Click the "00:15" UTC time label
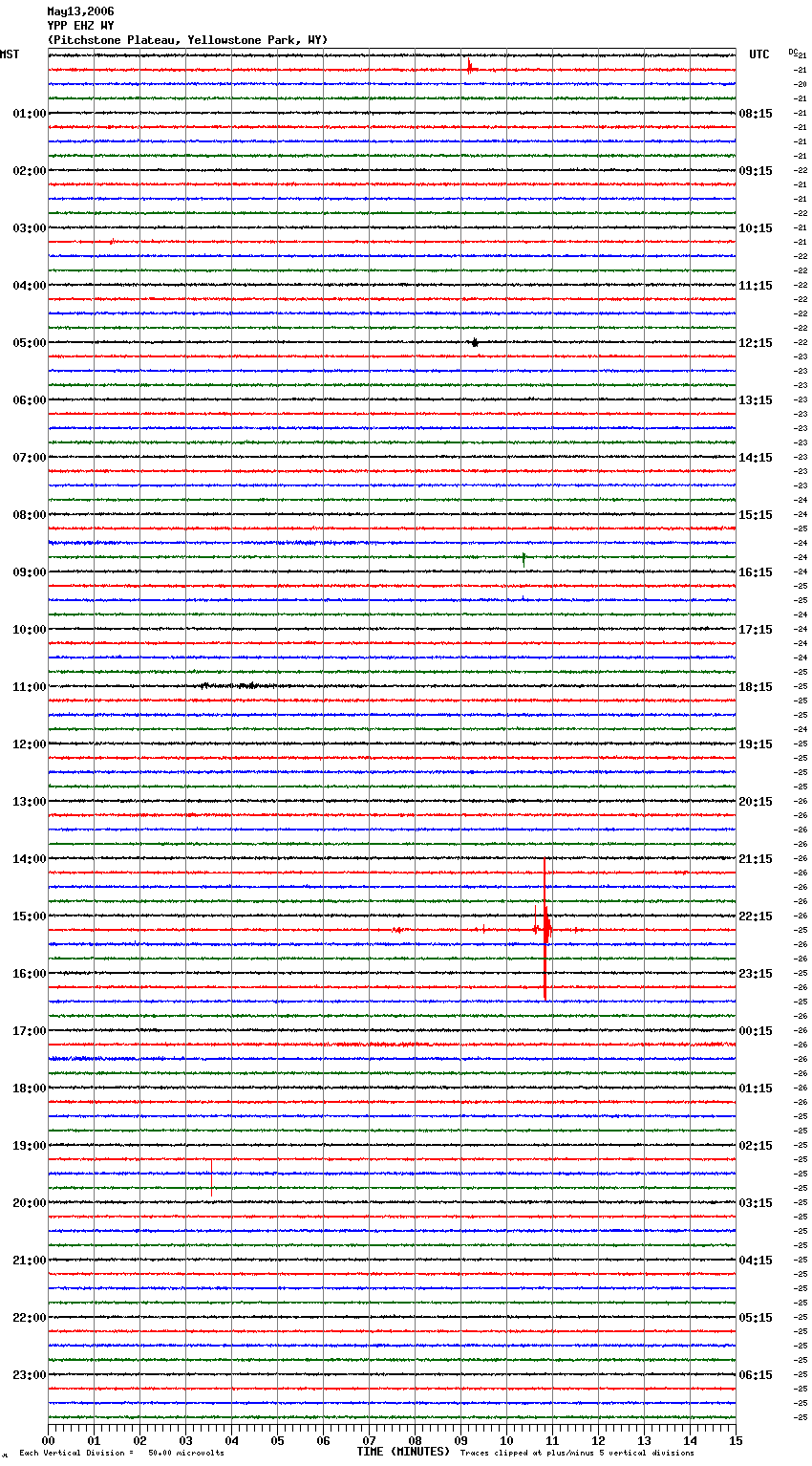This screenshot has width=812, height=1466. 756,1031
